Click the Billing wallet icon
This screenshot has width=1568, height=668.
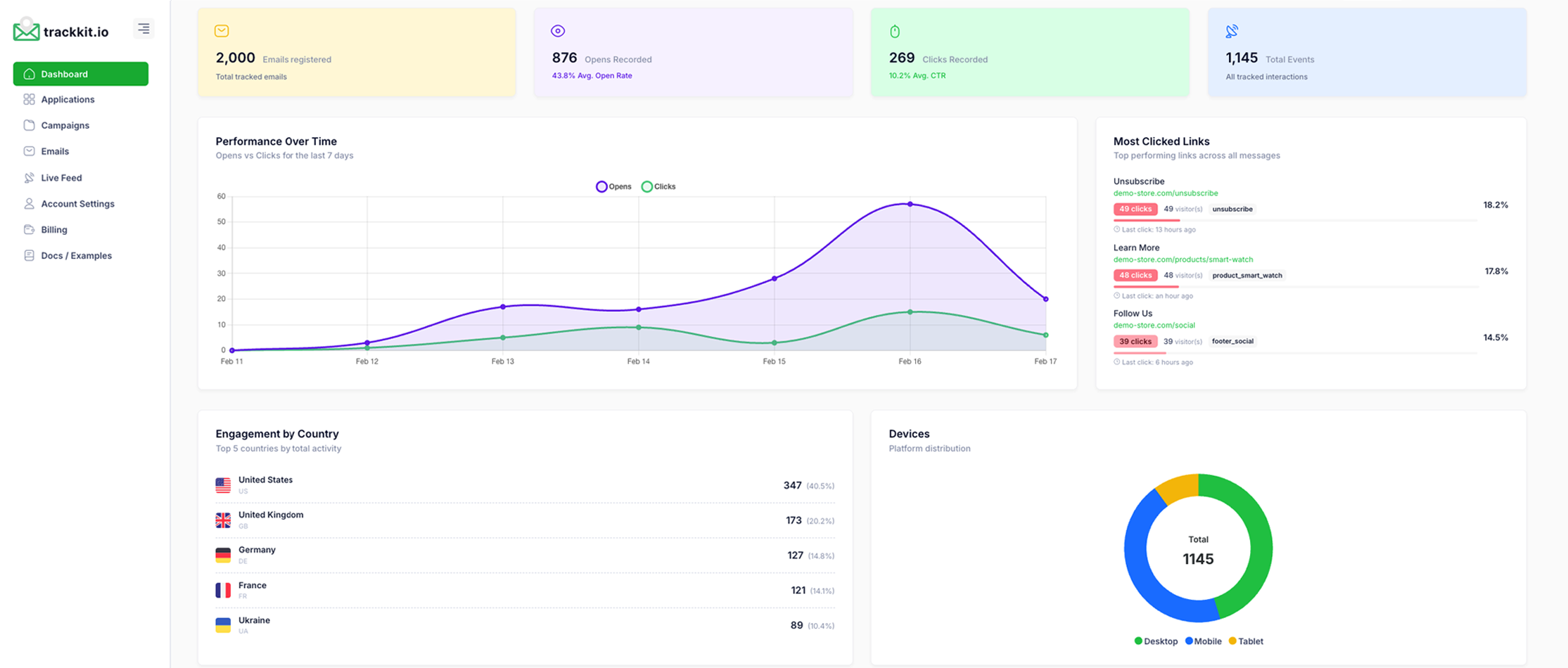click(29, 229)
